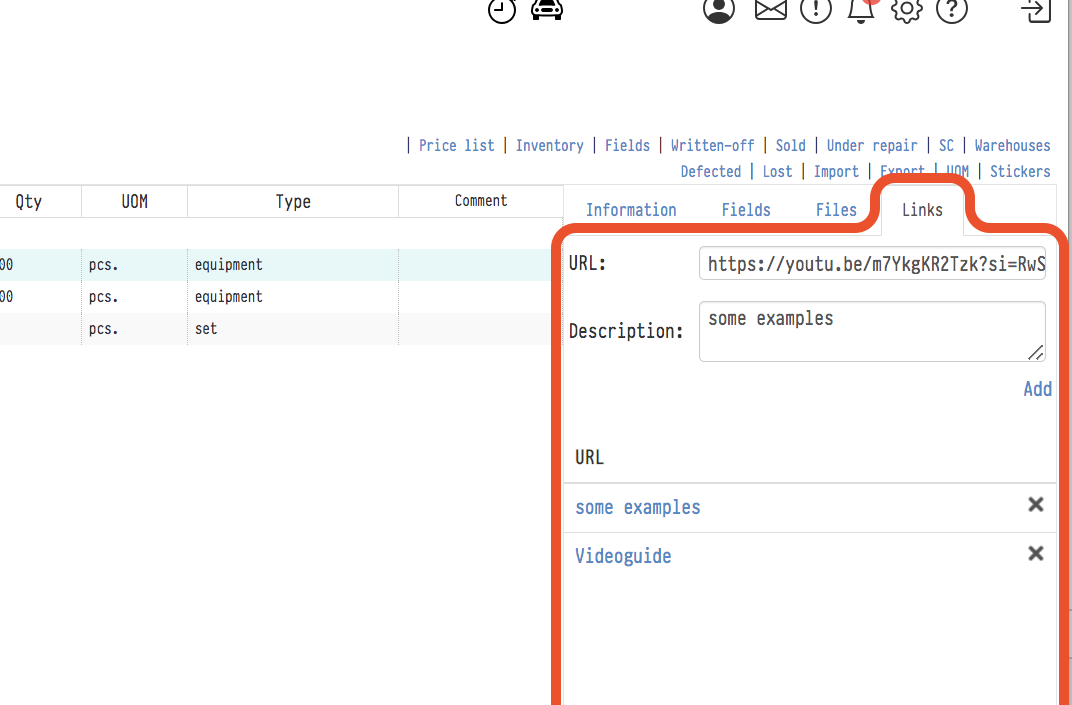Viewport: 1072px width, 705px height.
Task: Open the Videoguide link
Action: pyautogui.click(x=623, y=556)
